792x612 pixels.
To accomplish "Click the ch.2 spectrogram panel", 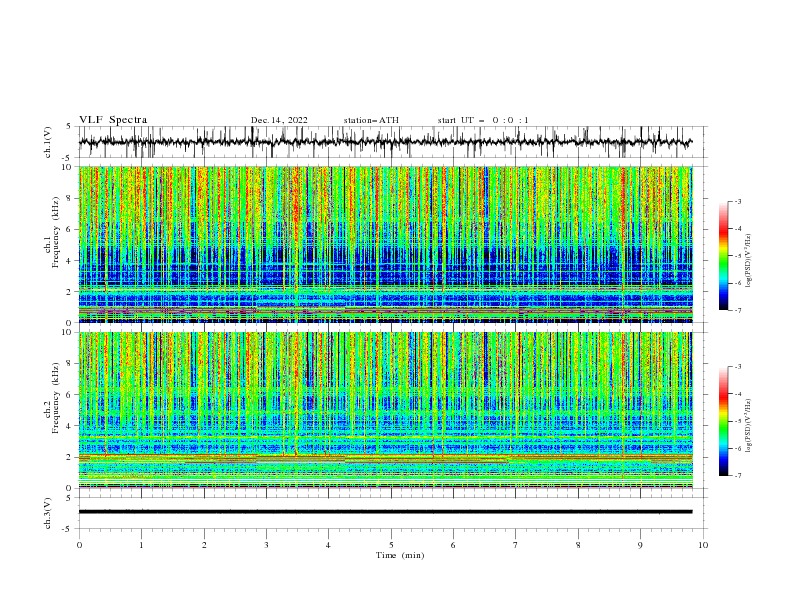I will 385,410.
